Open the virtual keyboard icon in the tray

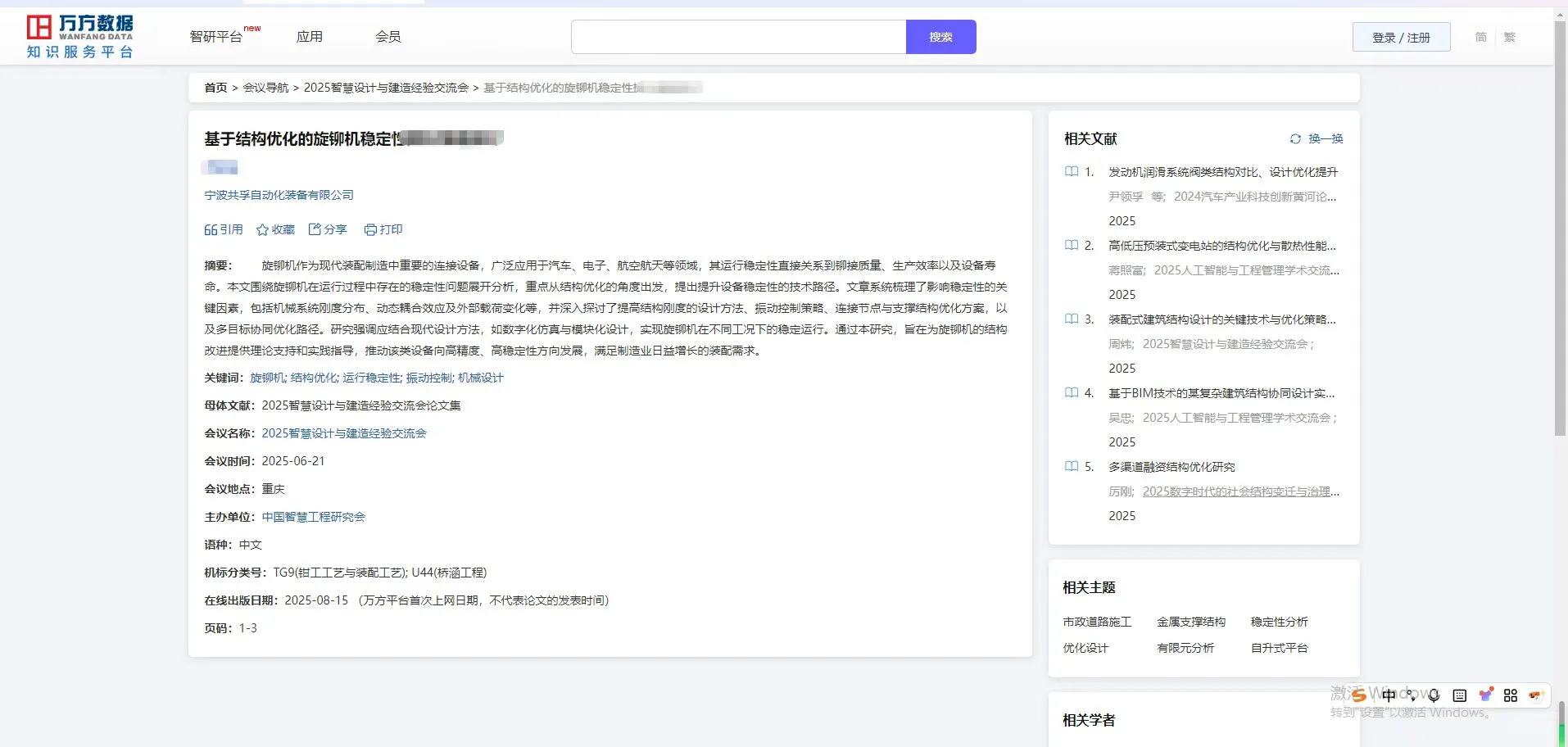click(x=1458, y=695)
